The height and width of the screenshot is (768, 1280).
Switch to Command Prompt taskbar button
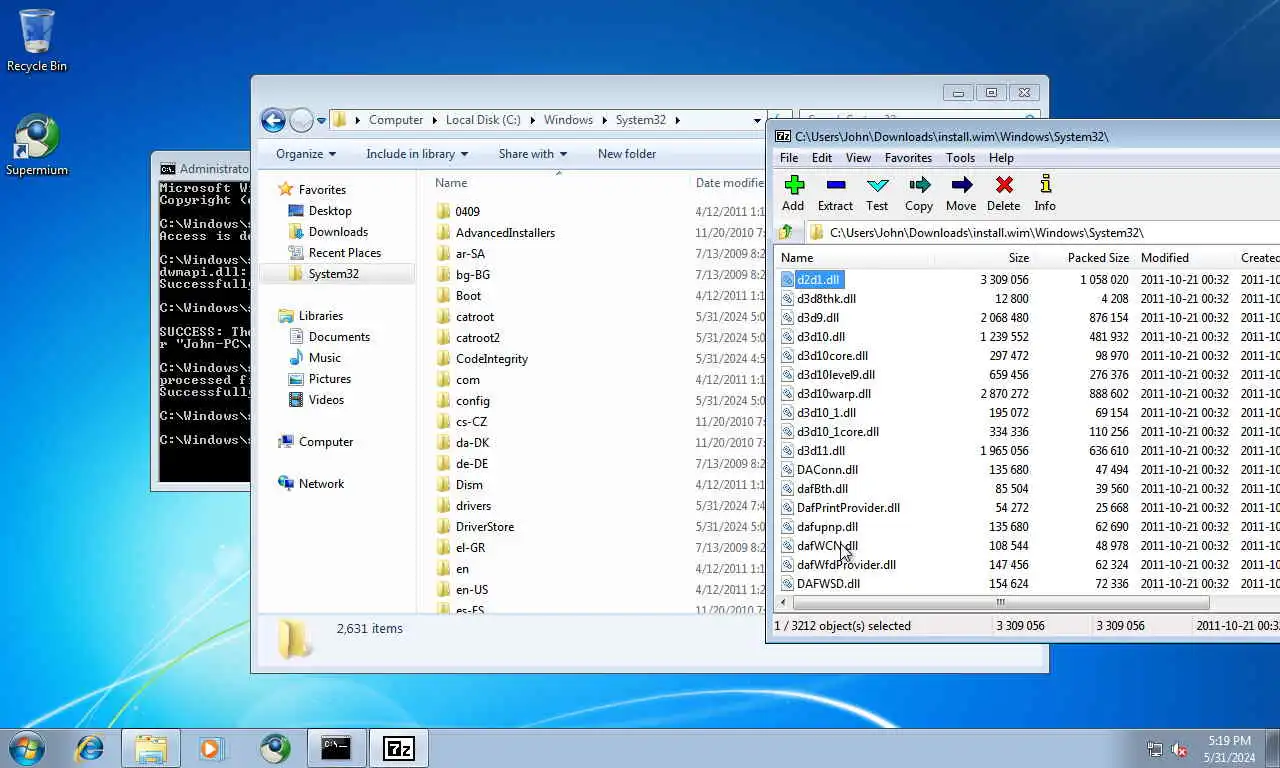336,748
